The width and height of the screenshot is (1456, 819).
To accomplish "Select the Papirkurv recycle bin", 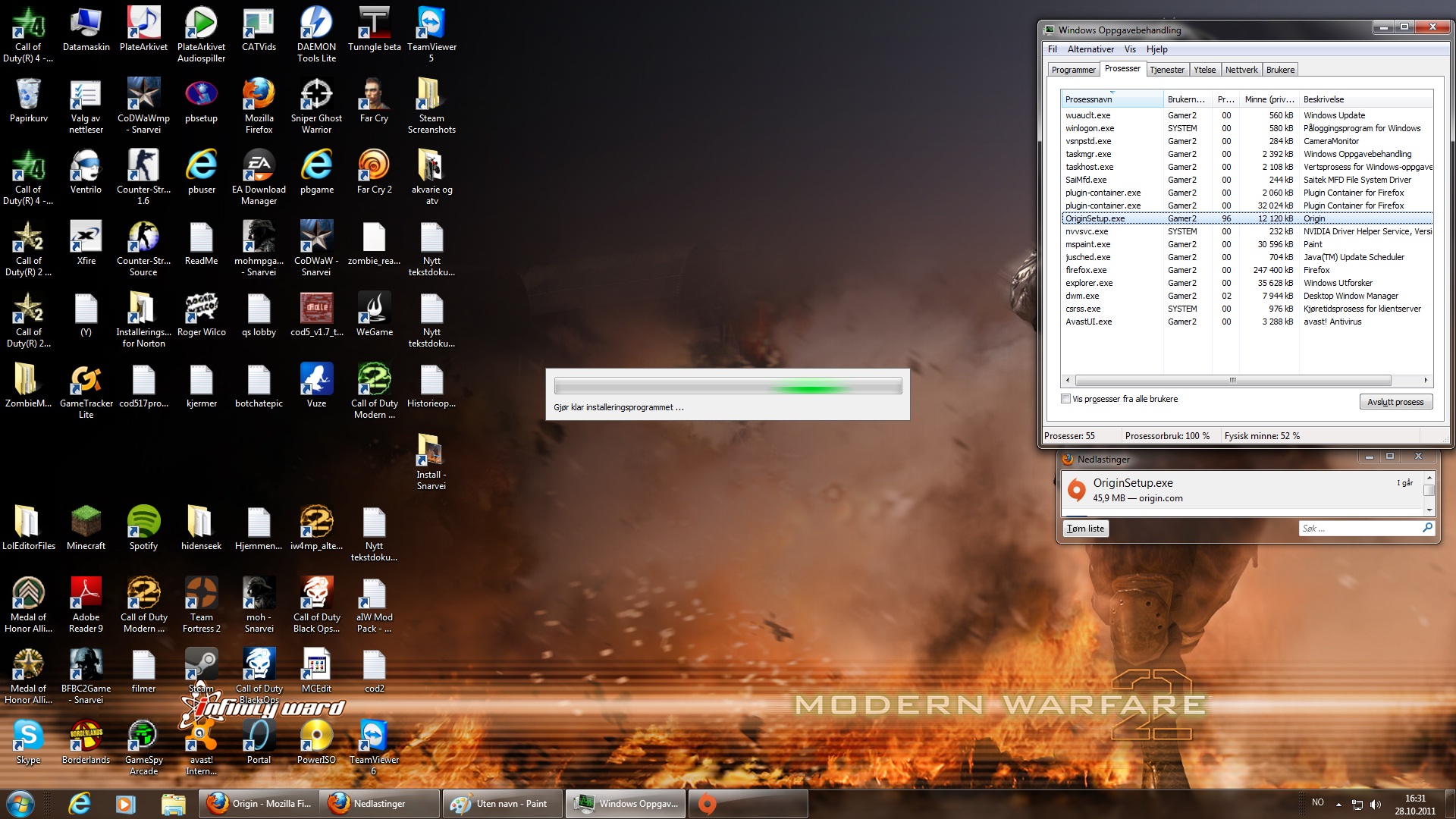I will 29,100.
